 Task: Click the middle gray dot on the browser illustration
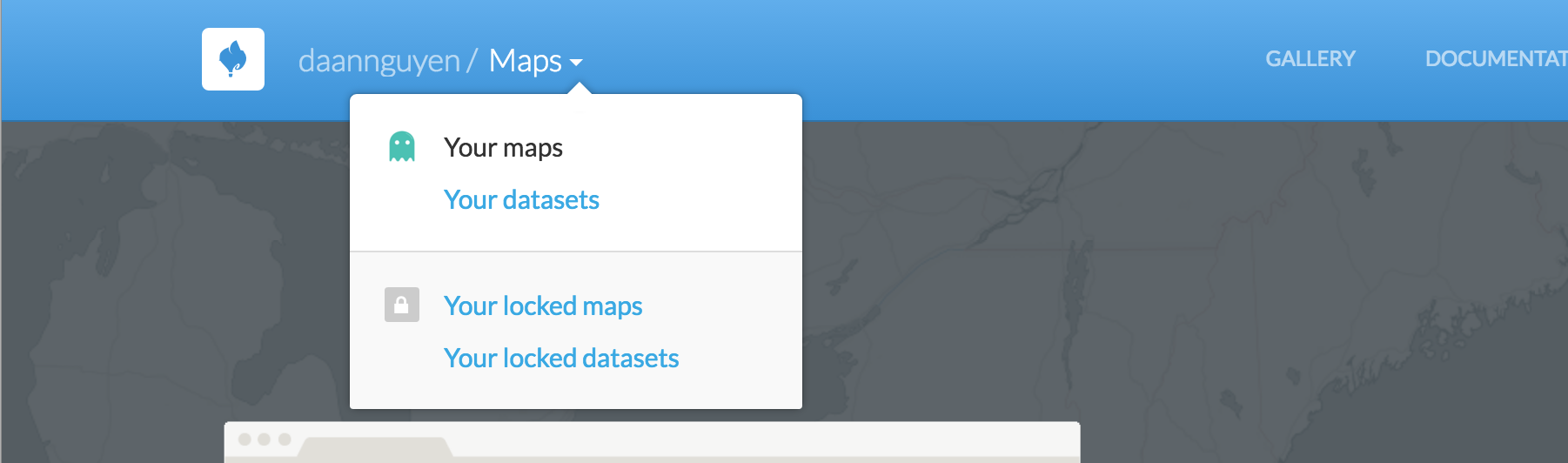tap(265, 439)
